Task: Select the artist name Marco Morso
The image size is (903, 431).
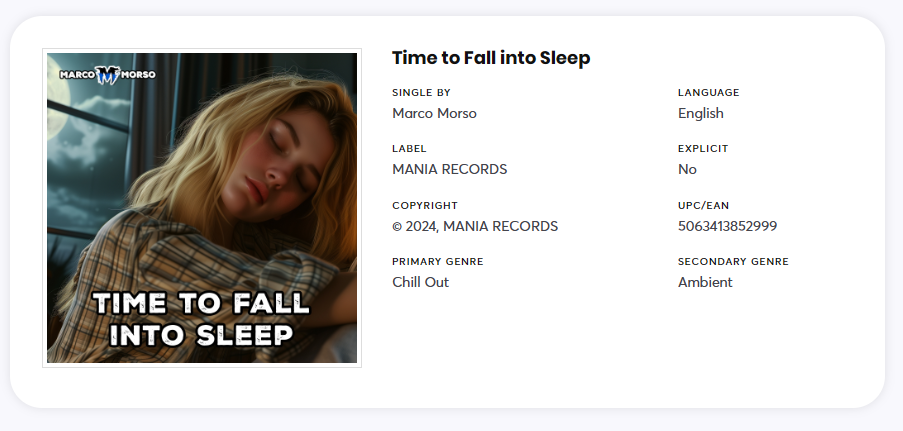Action: click(434, 113)
